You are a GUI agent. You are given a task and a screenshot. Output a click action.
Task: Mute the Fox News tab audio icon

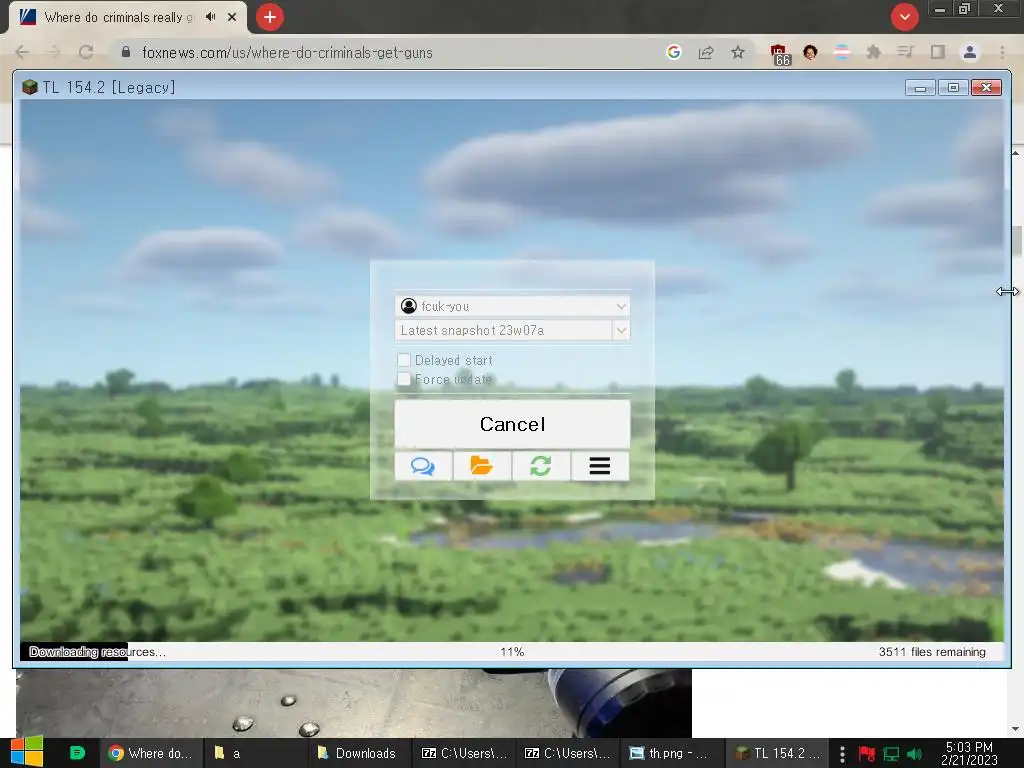[x=210, y=17]
